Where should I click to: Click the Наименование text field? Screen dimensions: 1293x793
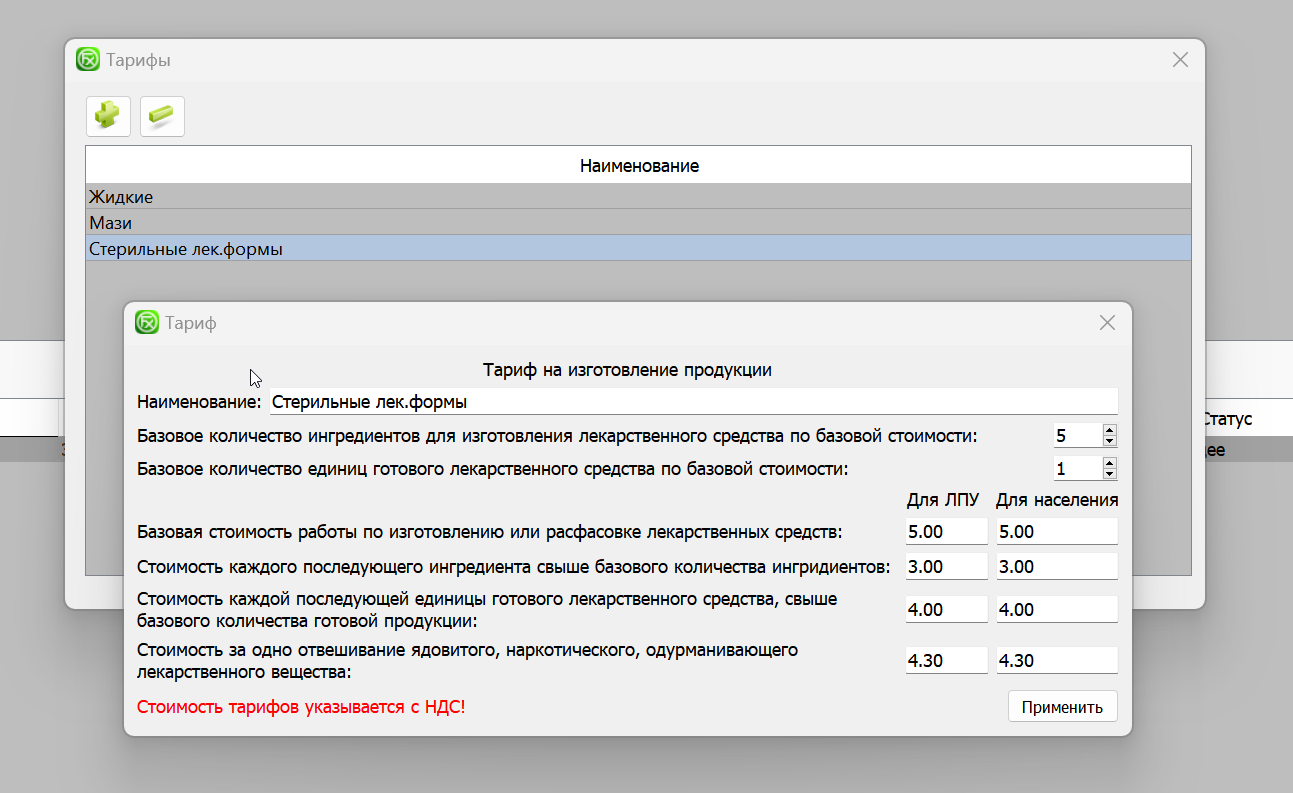point(692,402)
